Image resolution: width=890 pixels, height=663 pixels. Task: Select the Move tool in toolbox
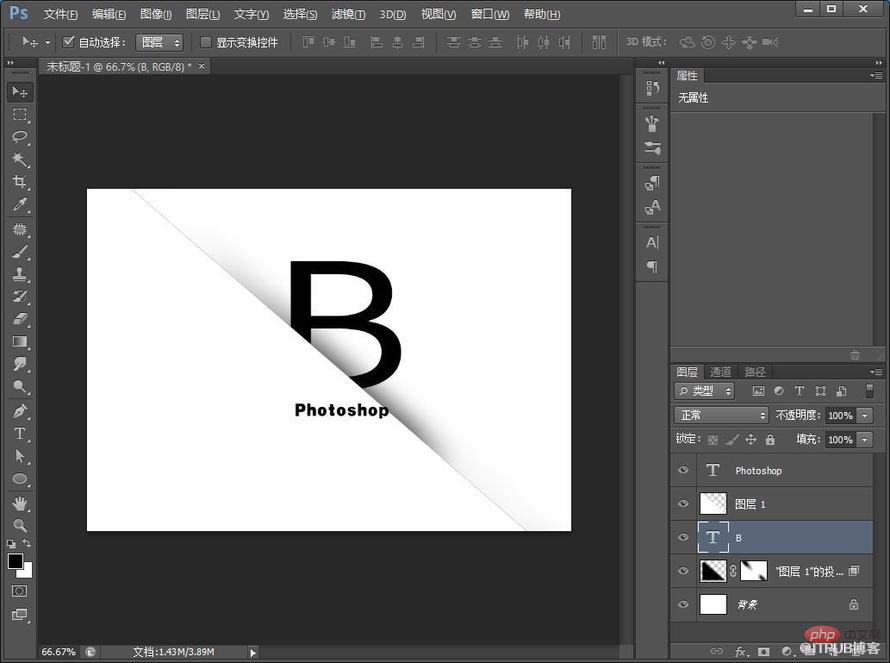[x=19, y=92]
